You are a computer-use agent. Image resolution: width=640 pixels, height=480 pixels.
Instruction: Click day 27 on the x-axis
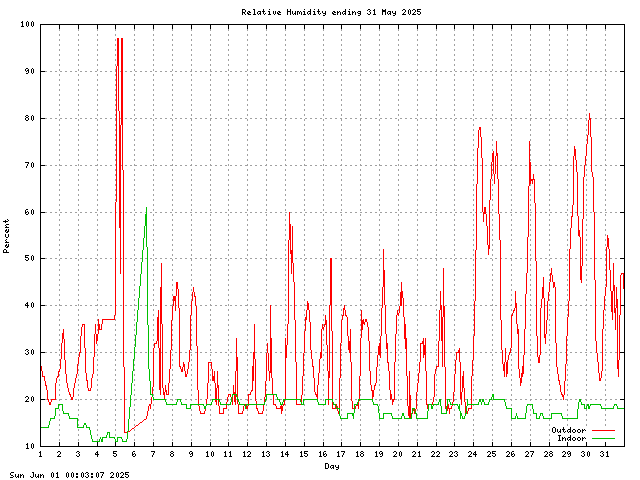click(530, 454)
